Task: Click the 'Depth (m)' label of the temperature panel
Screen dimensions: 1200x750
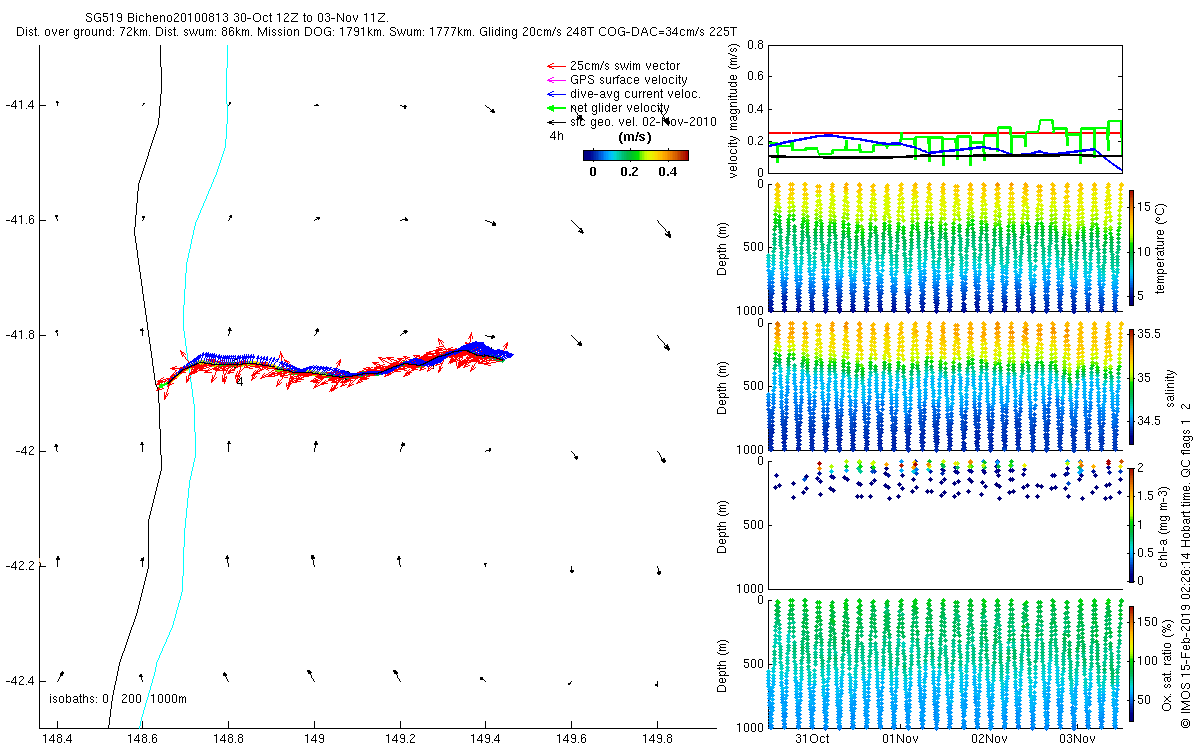Action: tap(723, 247)
